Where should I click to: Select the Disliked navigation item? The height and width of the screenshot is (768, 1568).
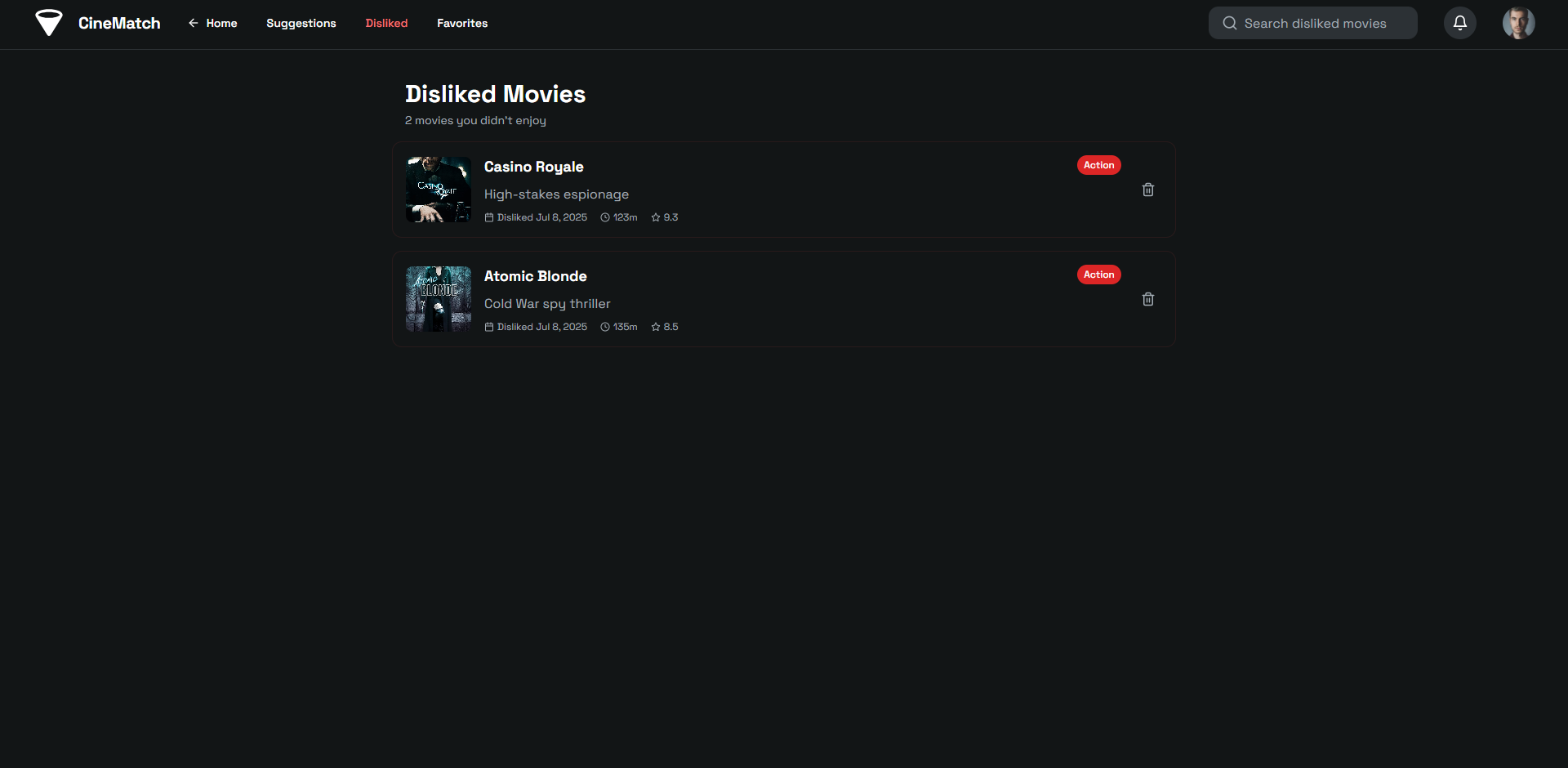(386, 23)
